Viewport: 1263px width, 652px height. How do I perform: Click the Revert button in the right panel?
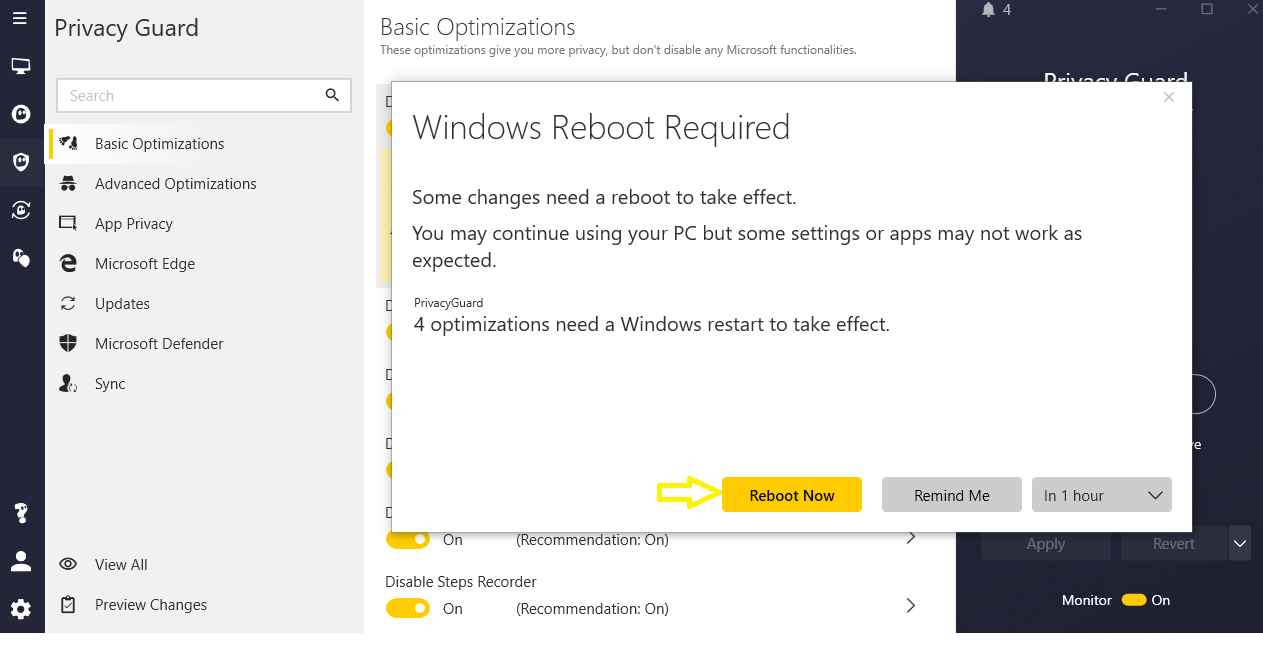(1174, 544)
